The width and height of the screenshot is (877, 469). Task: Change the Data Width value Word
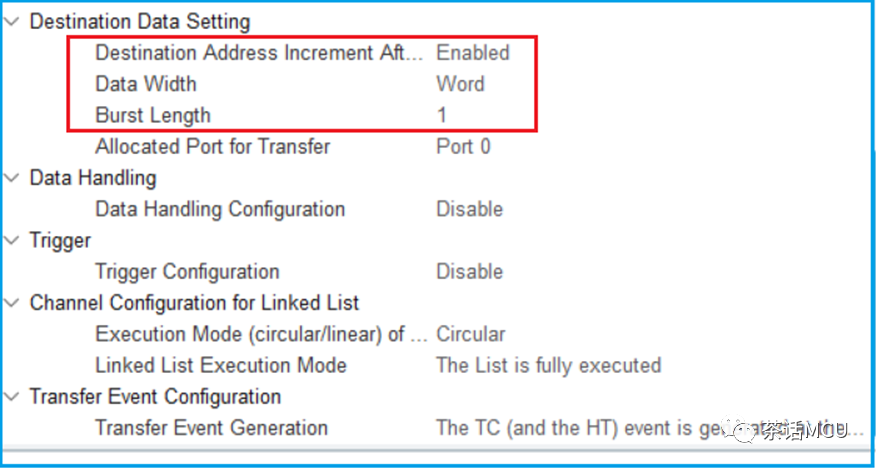click(460, 84)
